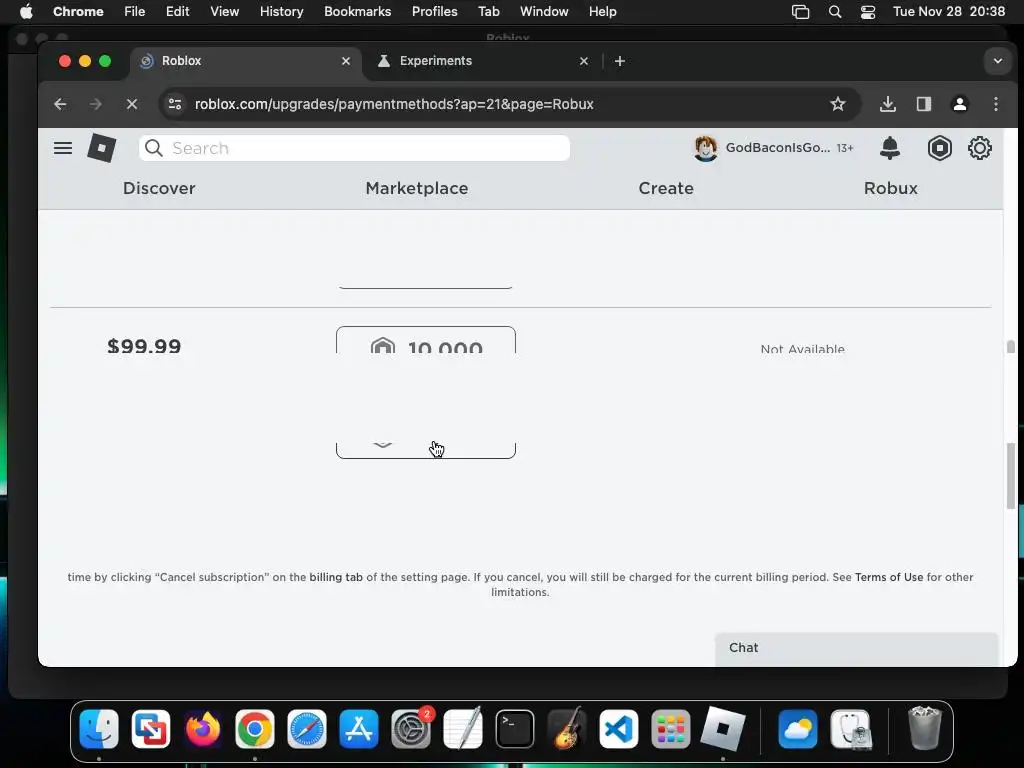The height and width of the screenshot is (768, 1024).
Task: Go back to the previous page
Action: pyautogui.click(x=60, y=104)
